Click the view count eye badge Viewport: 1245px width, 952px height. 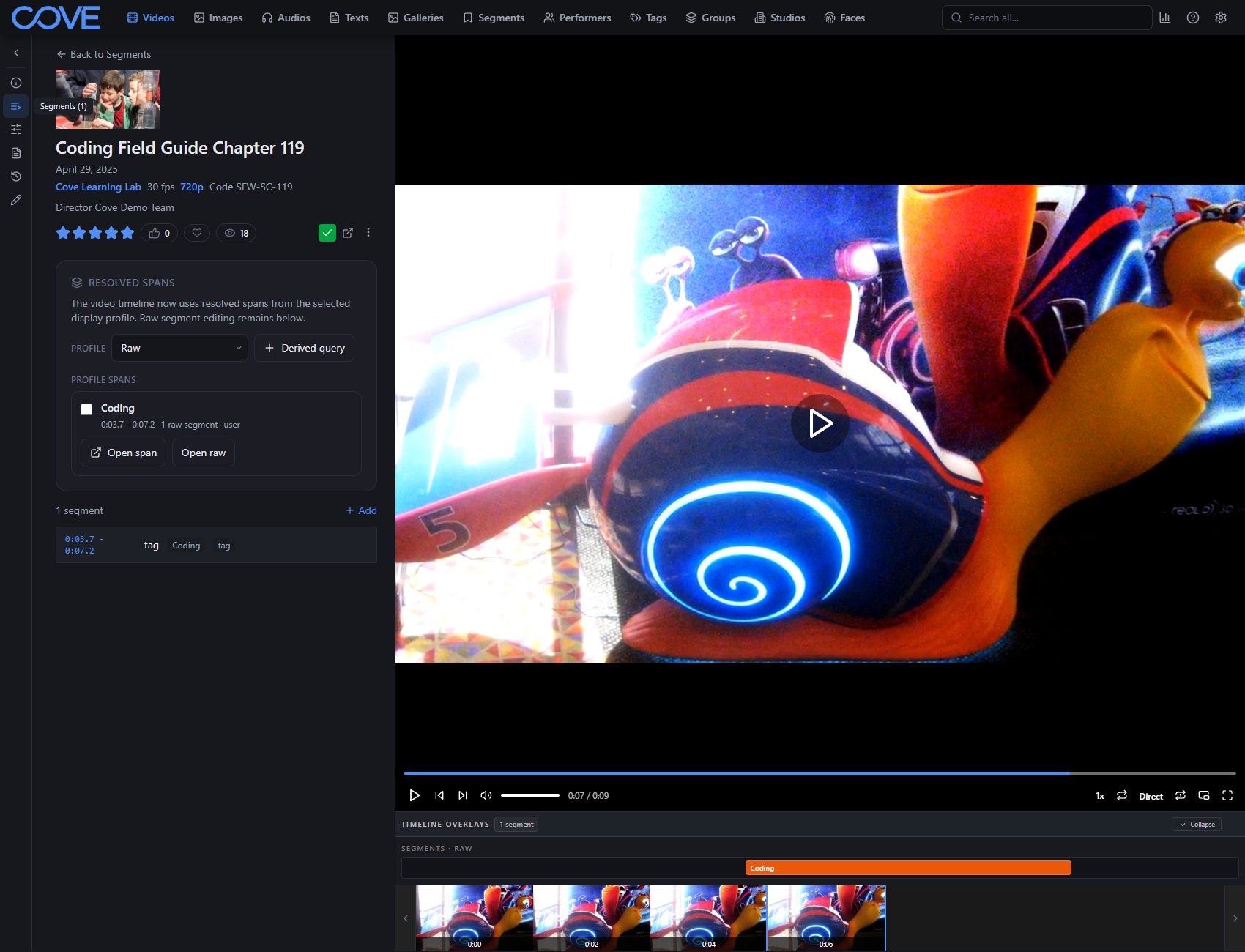(x=236, y=233)
